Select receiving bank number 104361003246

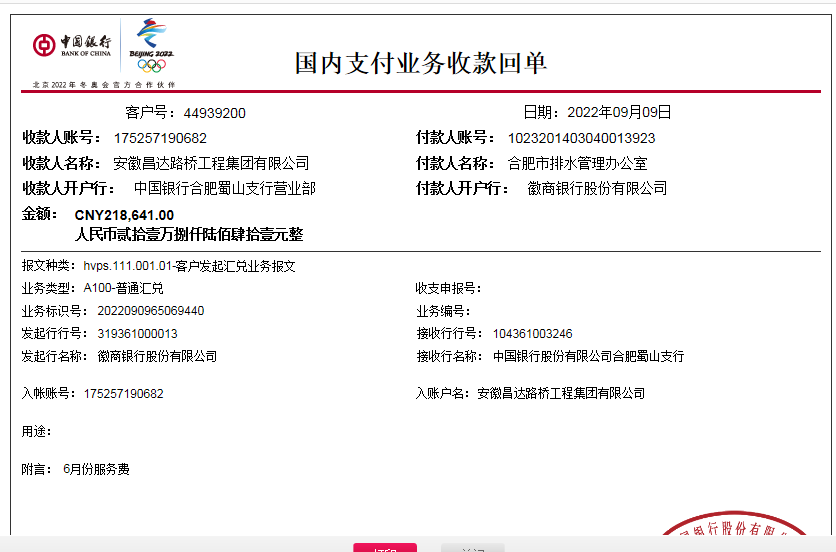click(x=532, y=334)
